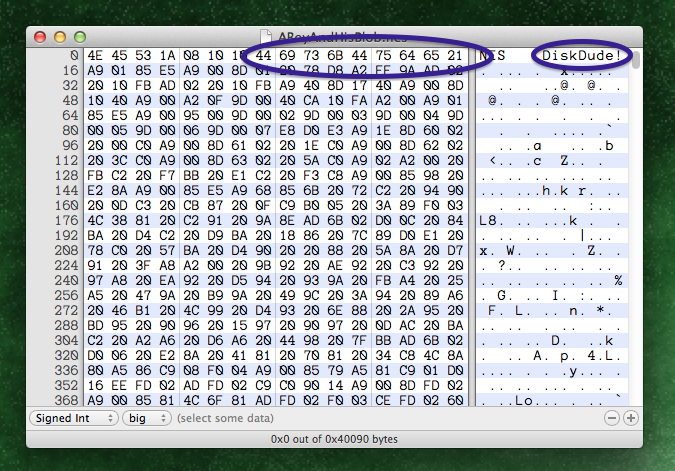The width and height of the screenshot is (675, 471).
Task: Minimize the window using the yellow button
Action: tap(60, 37)
